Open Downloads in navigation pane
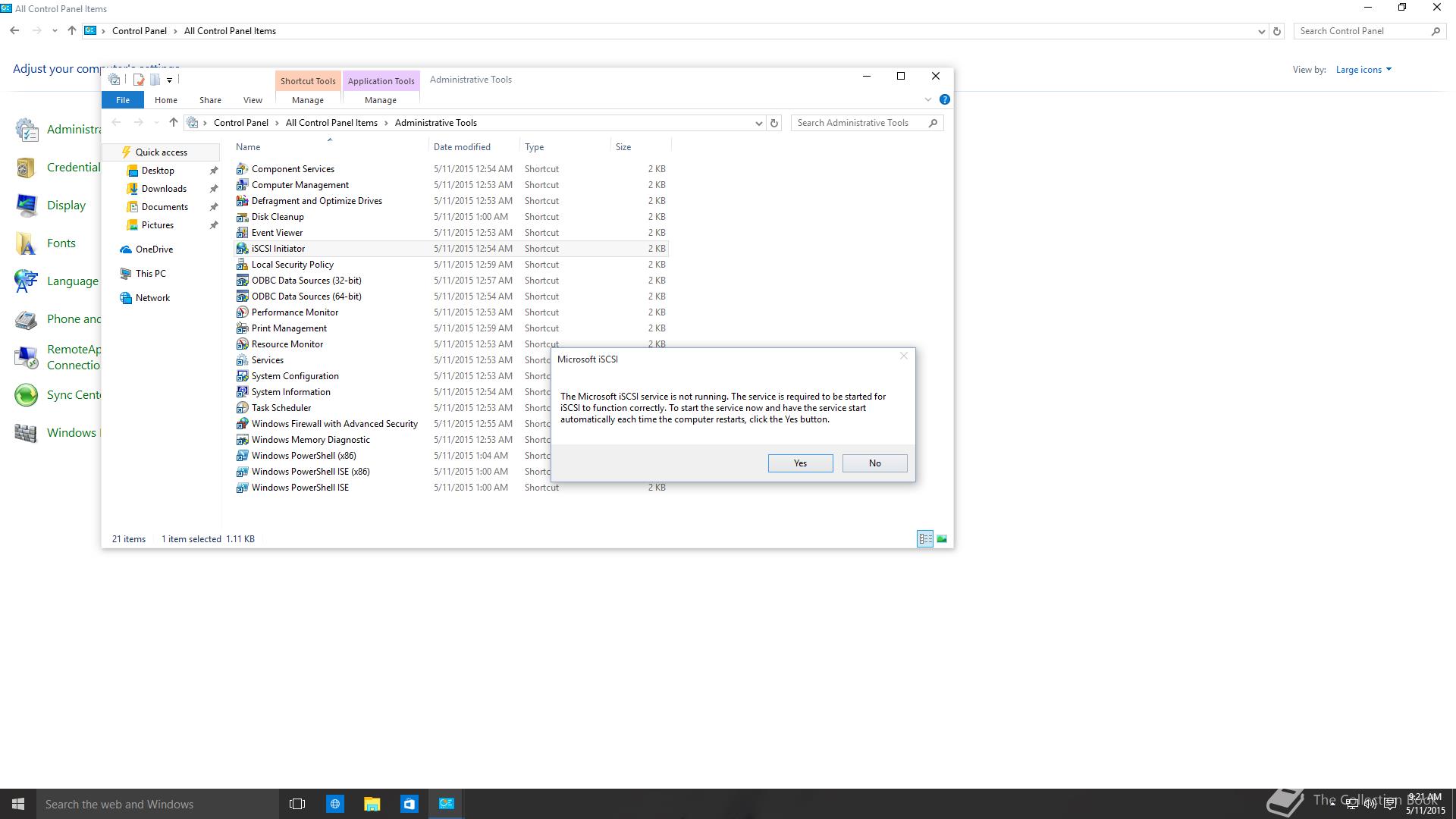Viewport: 1456px width, 819px height. [x=164, y=189]
